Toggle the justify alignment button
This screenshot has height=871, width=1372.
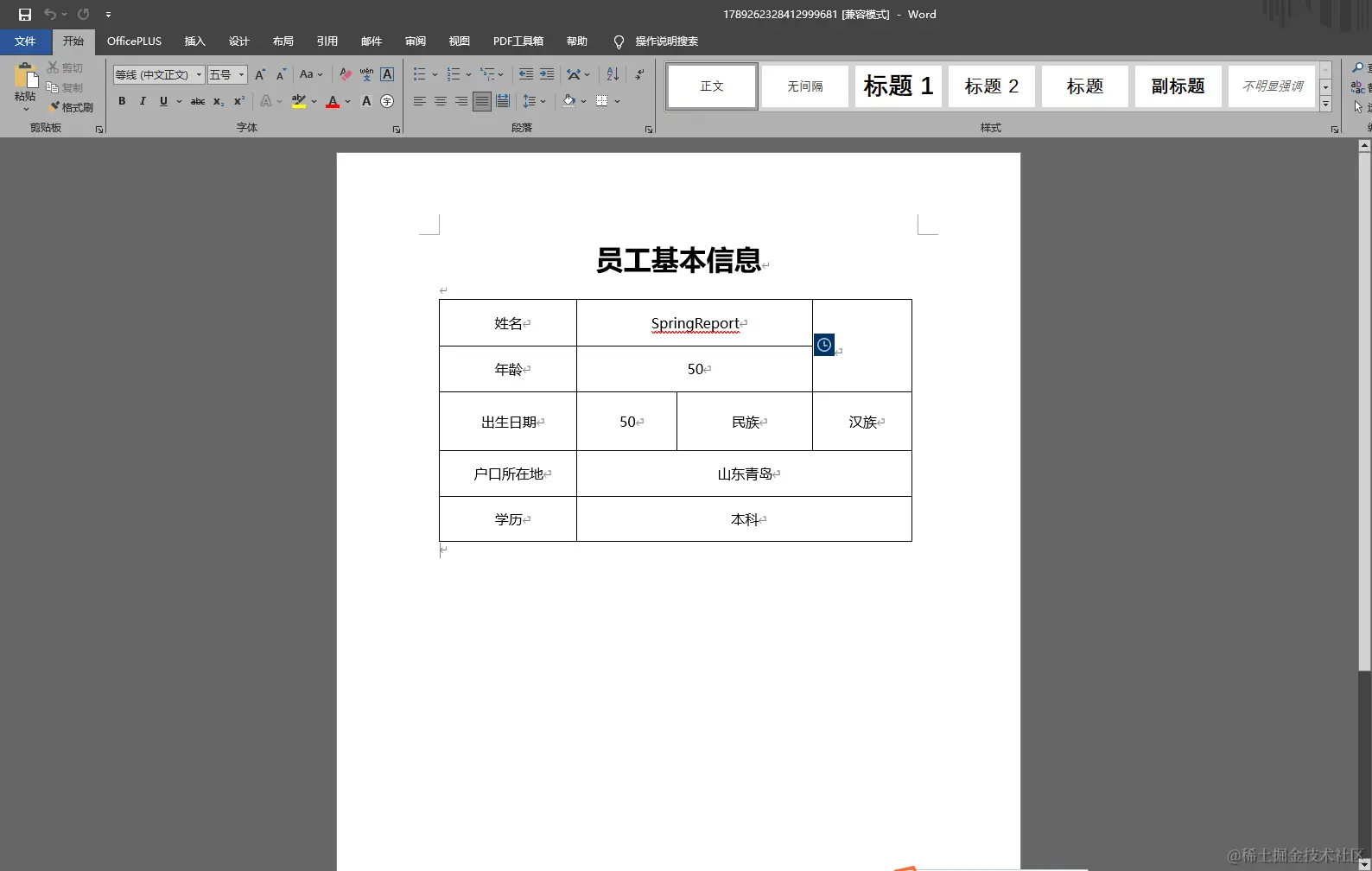pos(482,101)
